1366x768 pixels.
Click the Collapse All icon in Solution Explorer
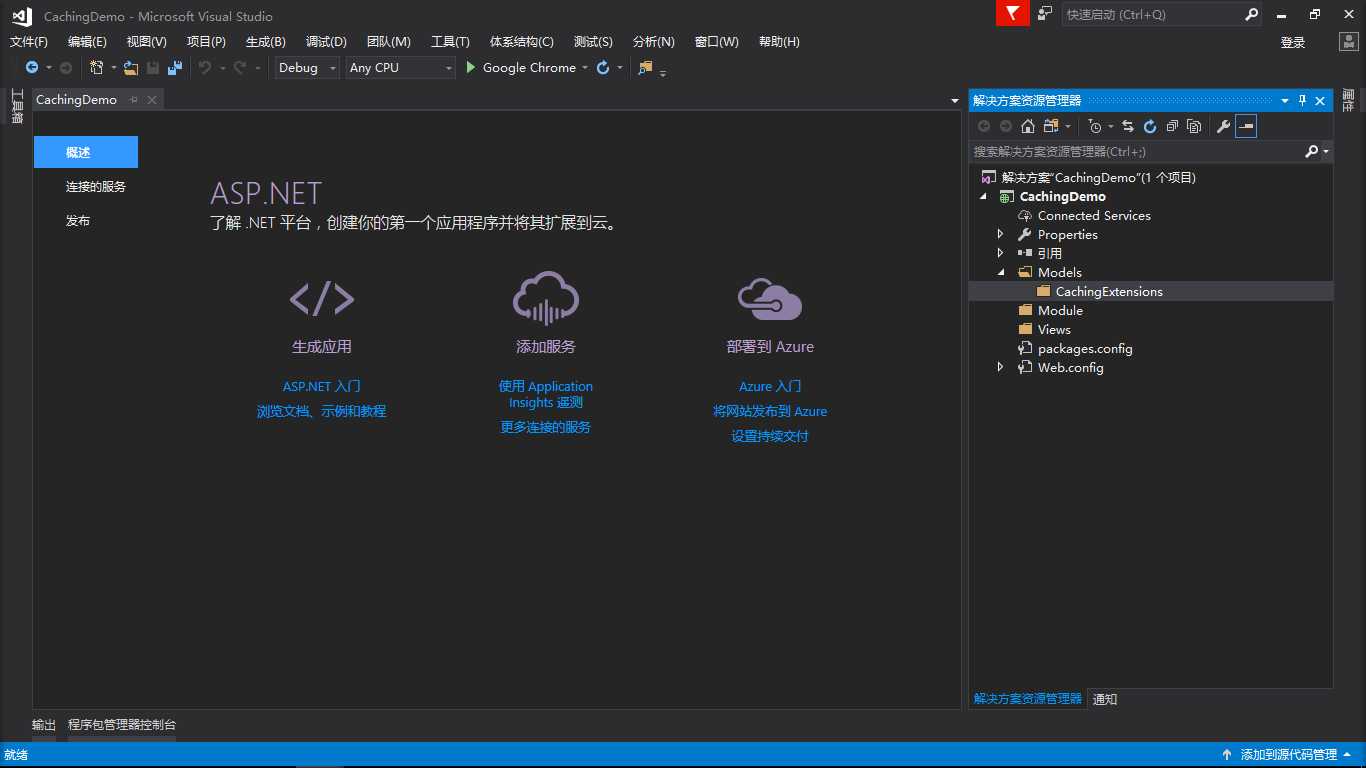(x=1172, y=126)
